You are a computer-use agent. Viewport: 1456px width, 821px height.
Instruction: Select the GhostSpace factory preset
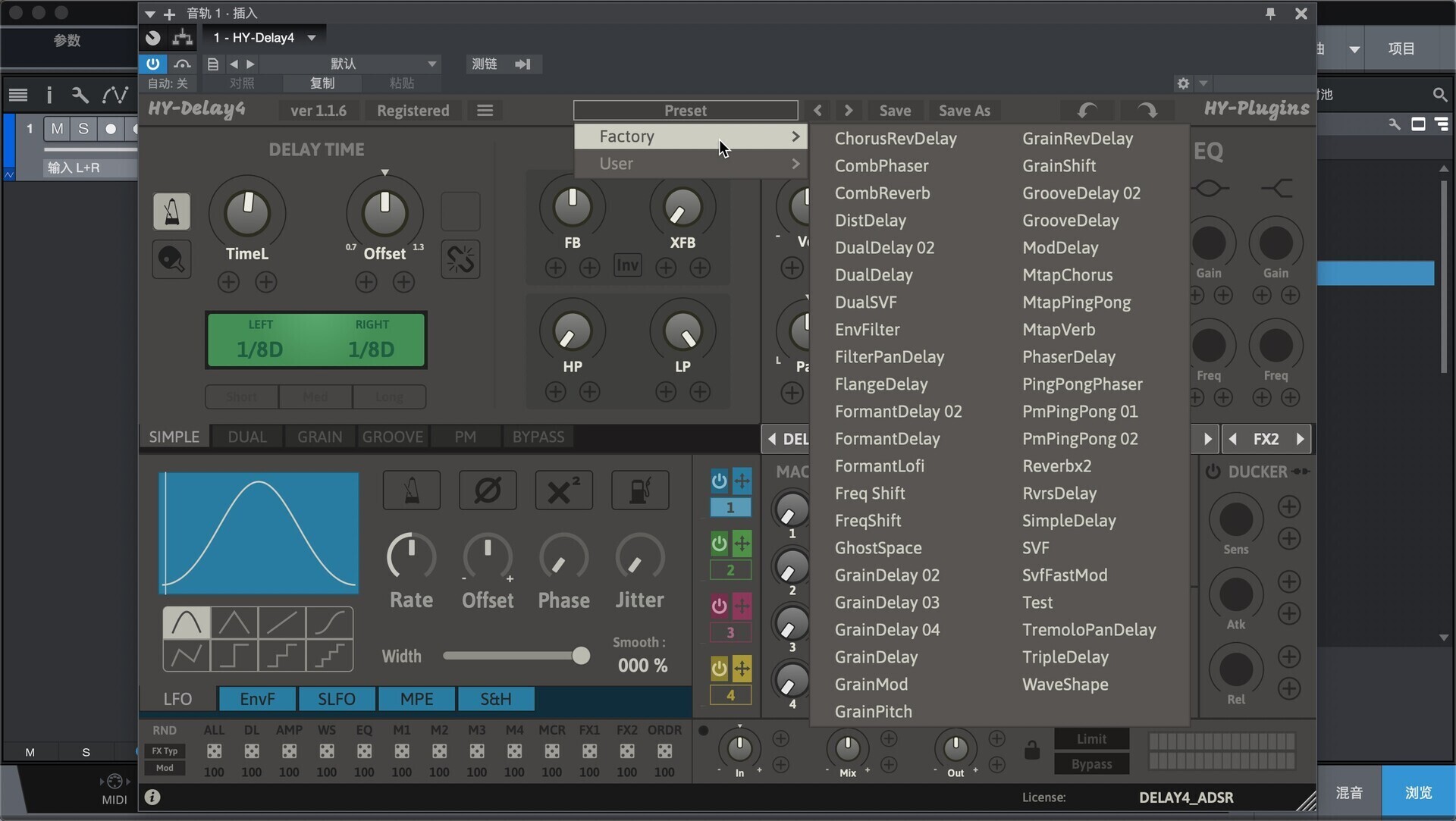click(878, 548)
